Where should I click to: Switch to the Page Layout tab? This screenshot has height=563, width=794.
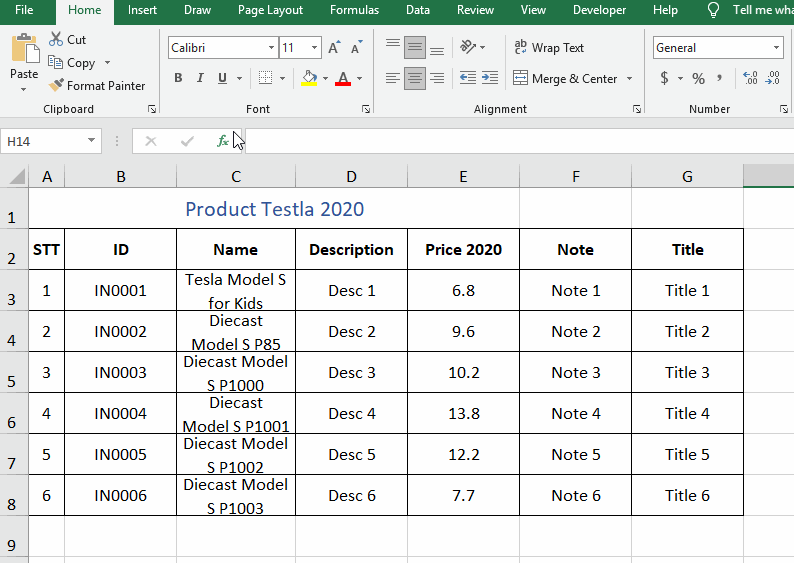[x=270, y=10]
